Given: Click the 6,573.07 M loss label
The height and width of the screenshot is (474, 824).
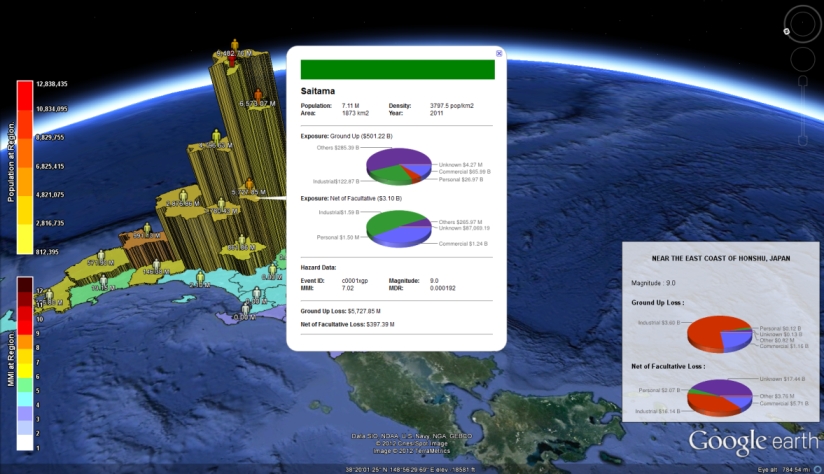Looking at the screenshot, I should tap(258, 104).
